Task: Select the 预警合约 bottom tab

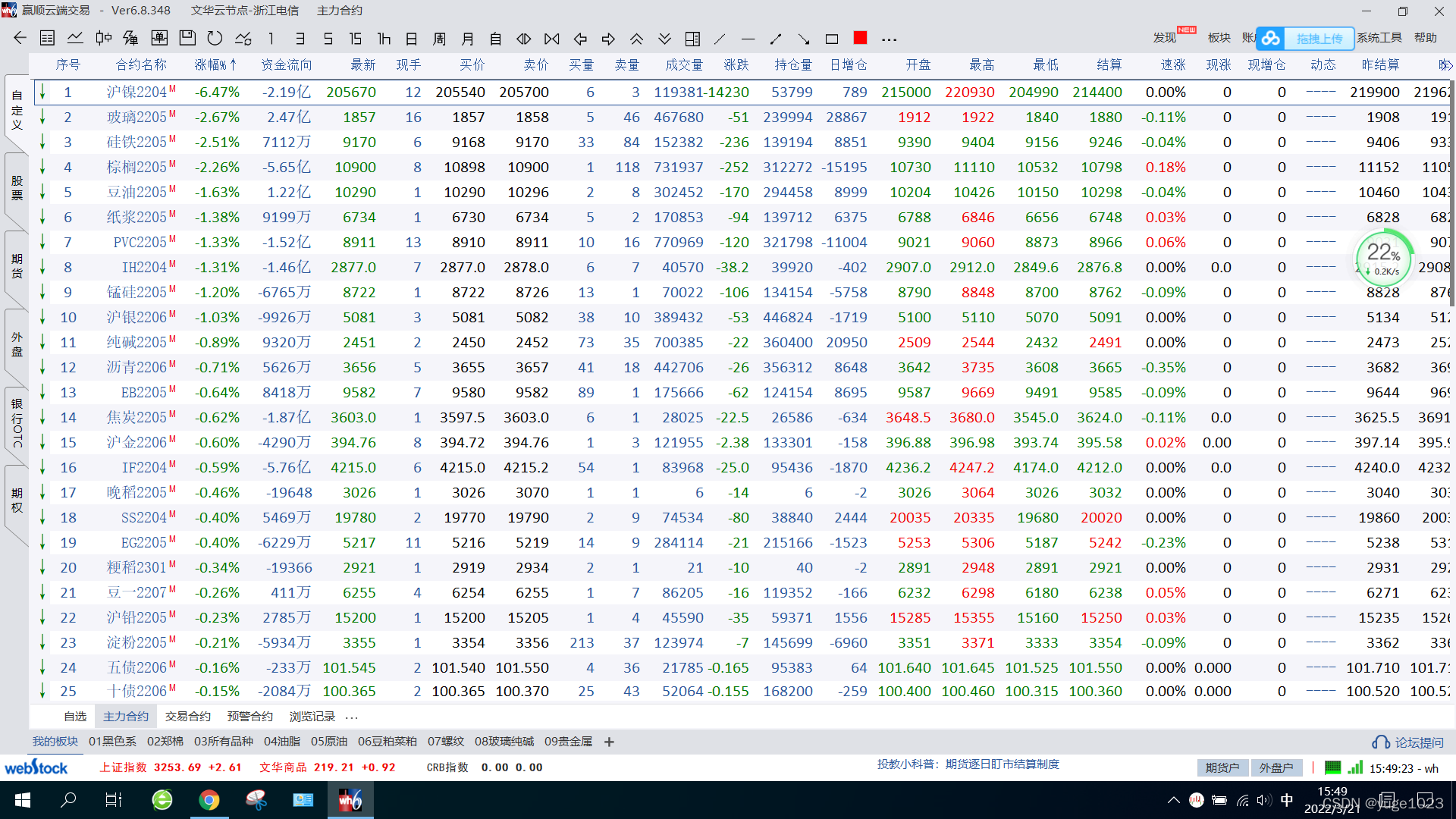Action: coord(250,716)
